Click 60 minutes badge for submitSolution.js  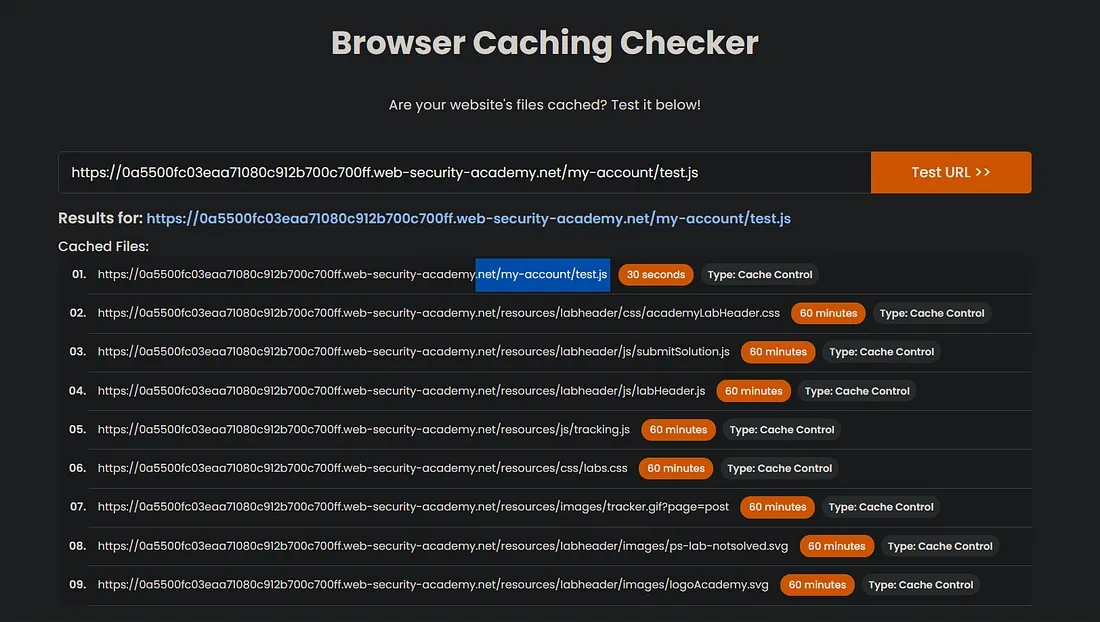778,351
